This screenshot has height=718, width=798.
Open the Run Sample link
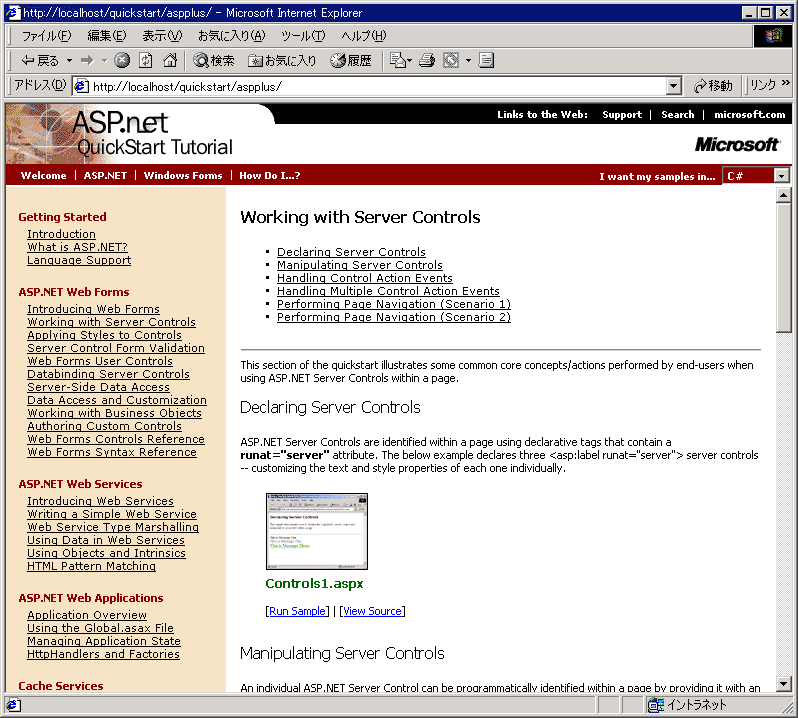pyautogui.click(x=297, y=611)
